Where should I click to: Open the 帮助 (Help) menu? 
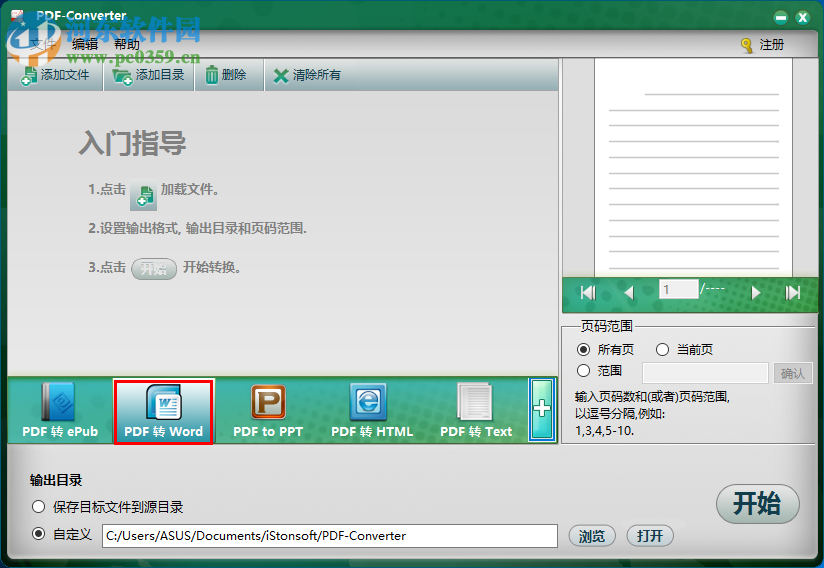tap(127, 45)
